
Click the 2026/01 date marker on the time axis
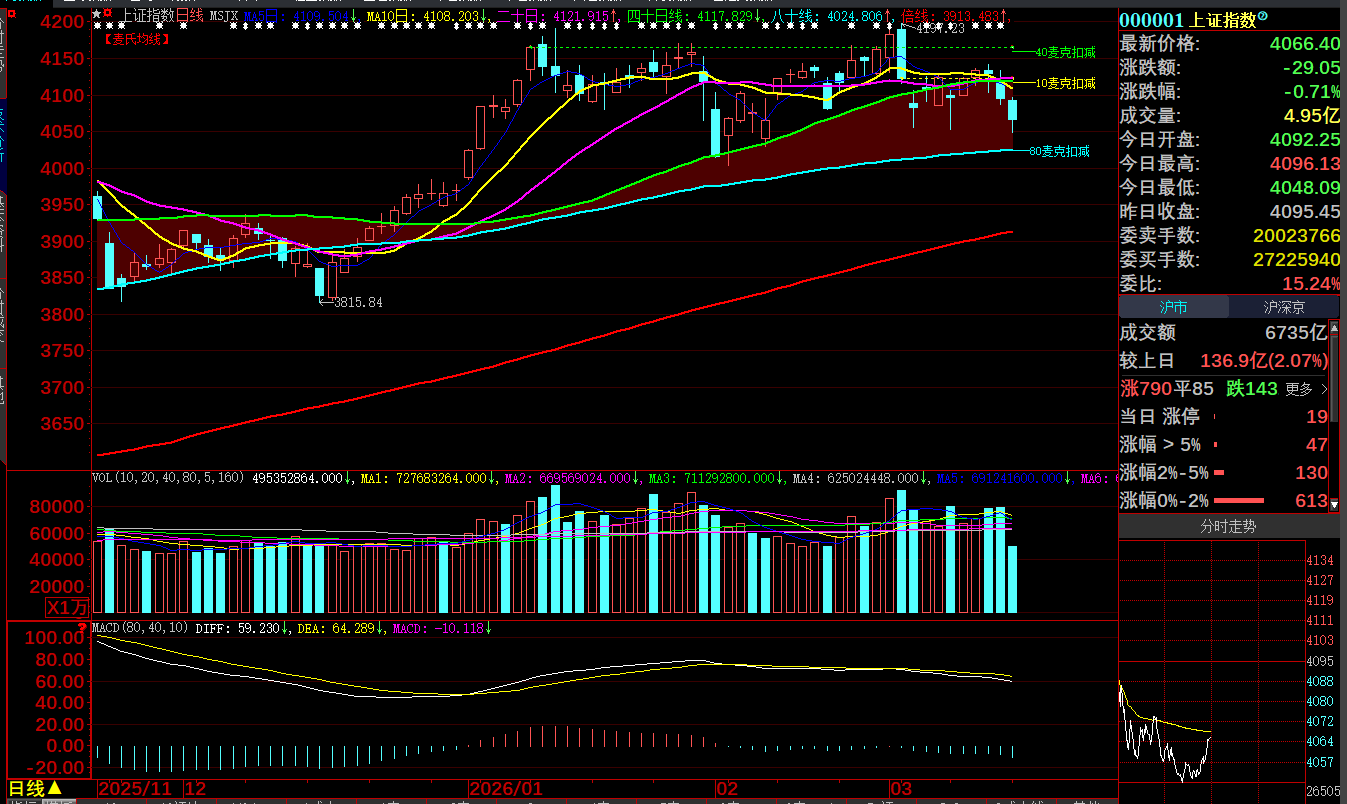point(509,789)
